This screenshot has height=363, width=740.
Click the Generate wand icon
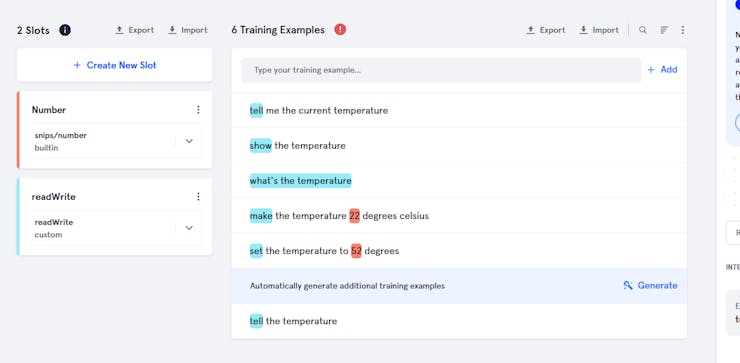pos(628,285)
